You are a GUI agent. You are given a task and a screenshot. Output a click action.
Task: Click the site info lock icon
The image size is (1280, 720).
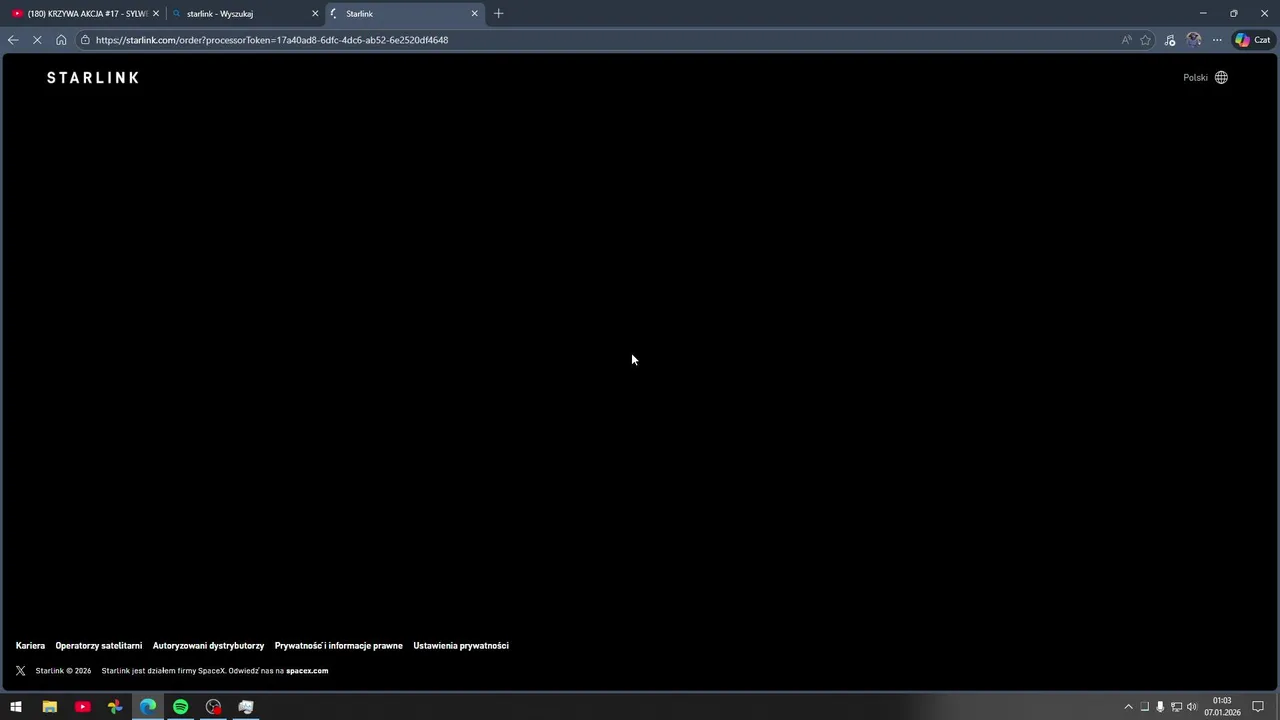pyautogui.click(x=86, y=40)
